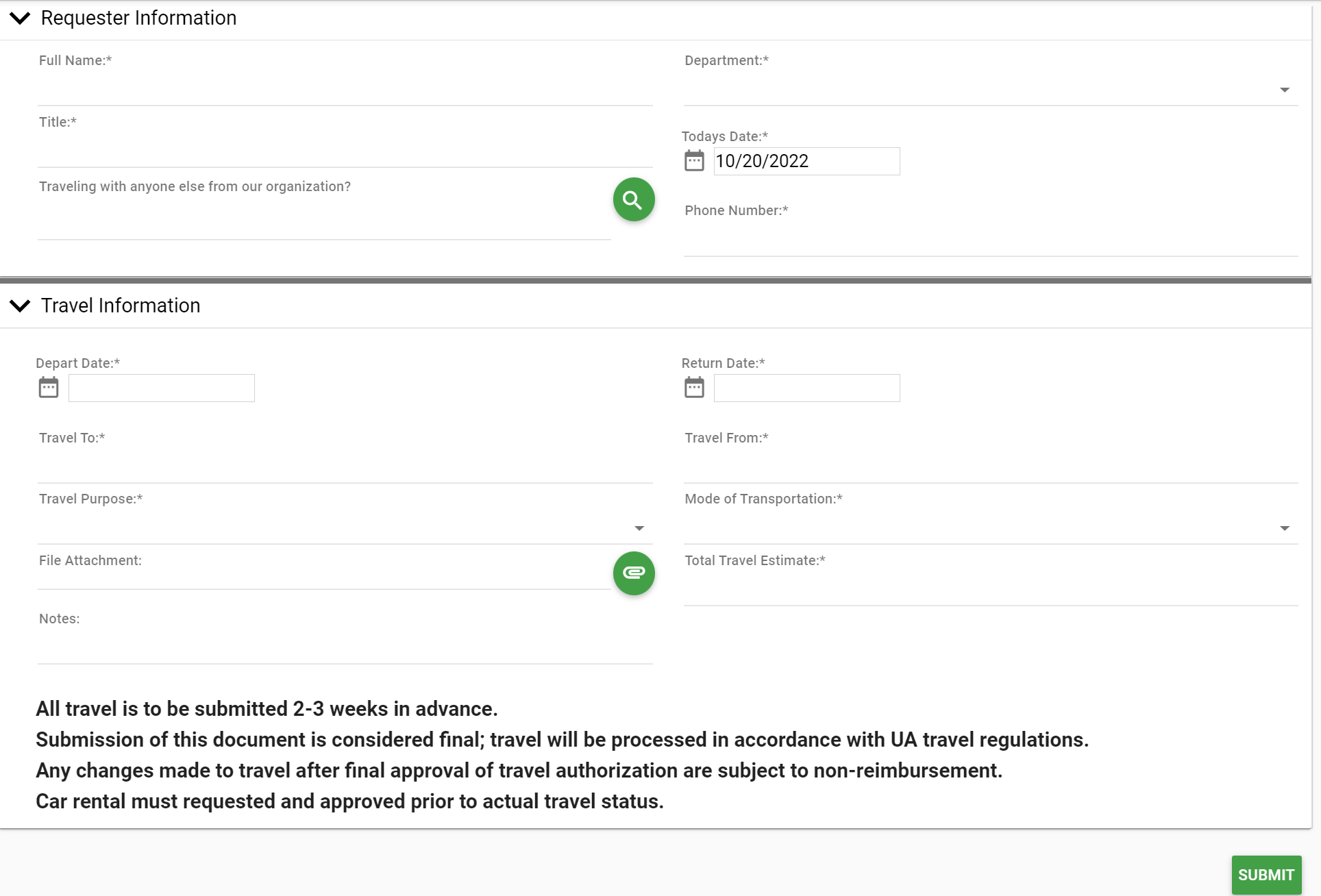Open the Mode of Transportation dropdown
This screenshot has width=1321, height=896.
990,528
